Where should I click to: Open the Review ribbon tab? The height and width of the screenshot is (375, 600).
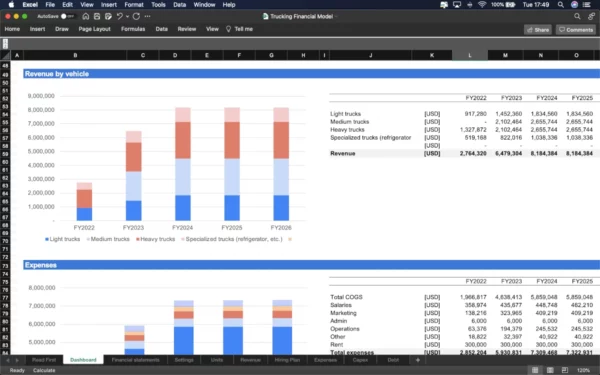pyautogui.click(x=187, y=29)
